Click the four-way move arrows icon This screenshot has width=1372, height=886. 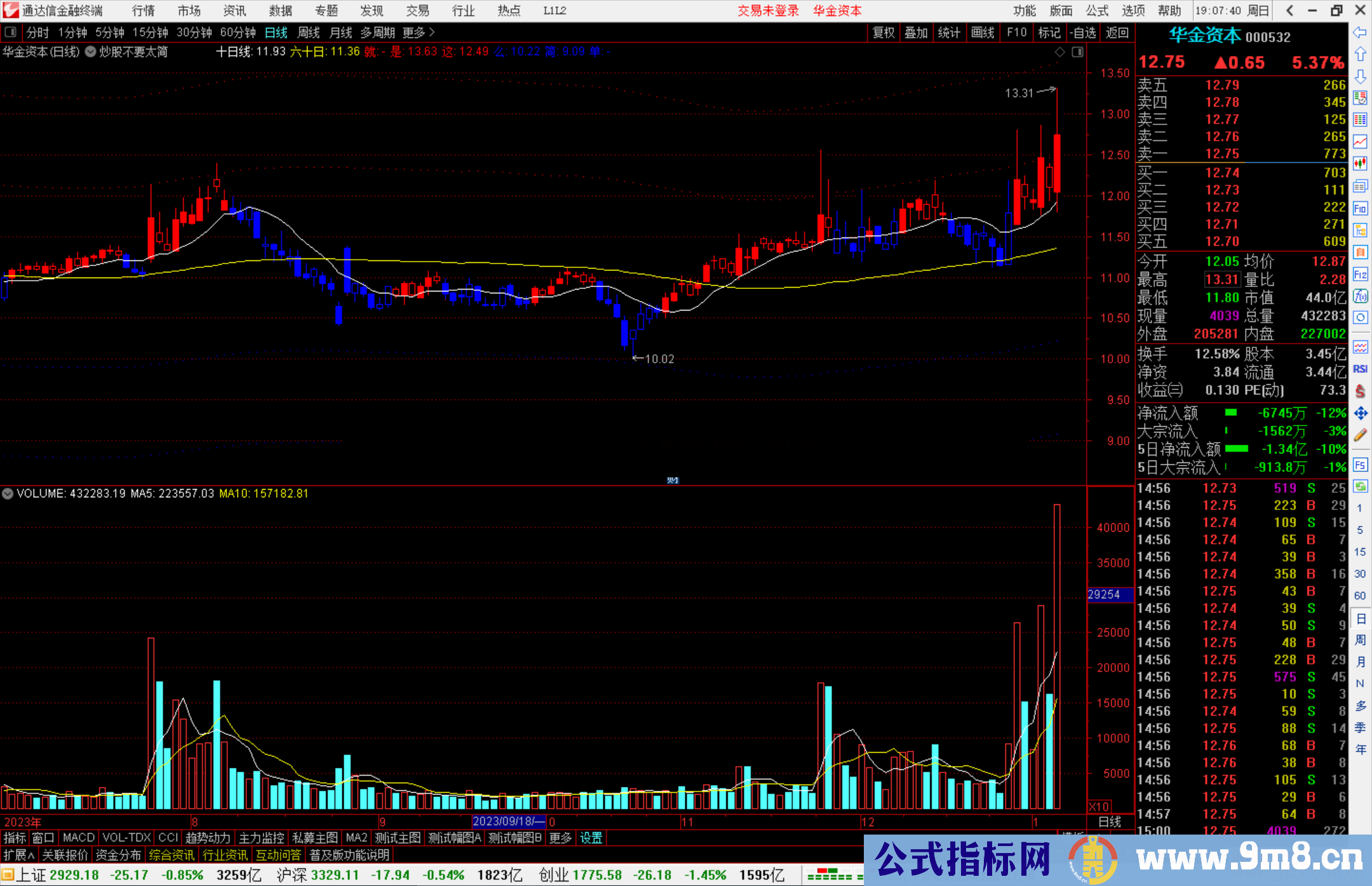coord(1360,413)
